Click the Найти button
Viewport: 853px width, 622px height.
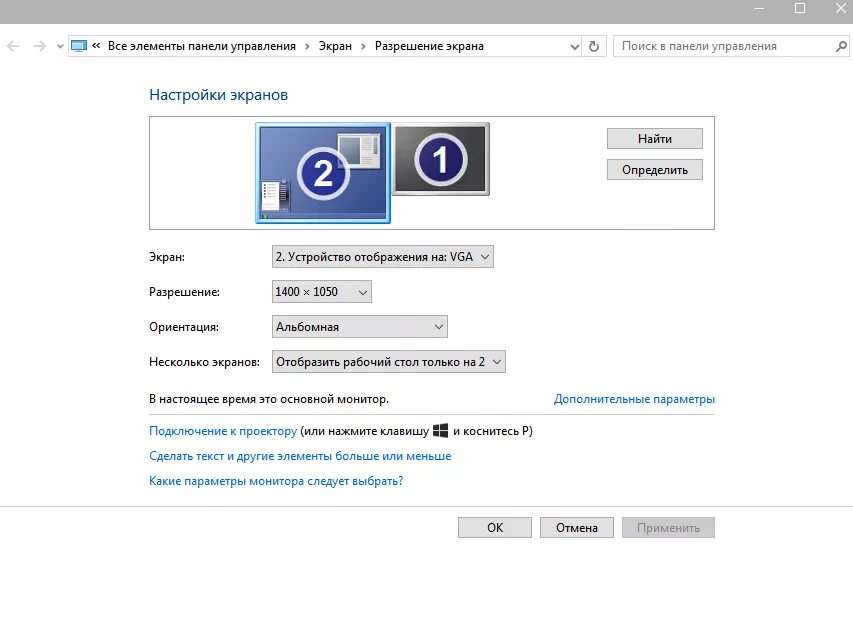(654, 139)
